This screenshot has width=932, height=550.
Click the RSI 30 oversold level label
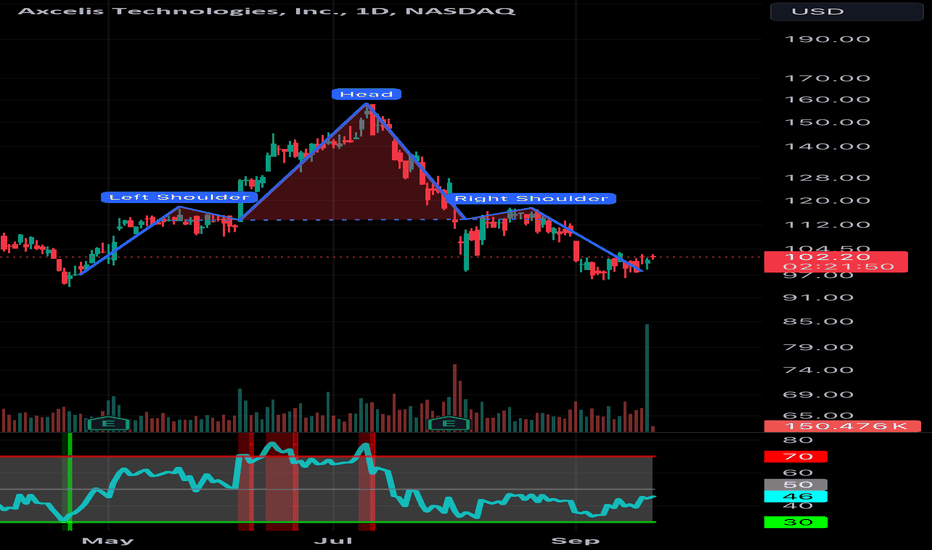click(796, 522)
